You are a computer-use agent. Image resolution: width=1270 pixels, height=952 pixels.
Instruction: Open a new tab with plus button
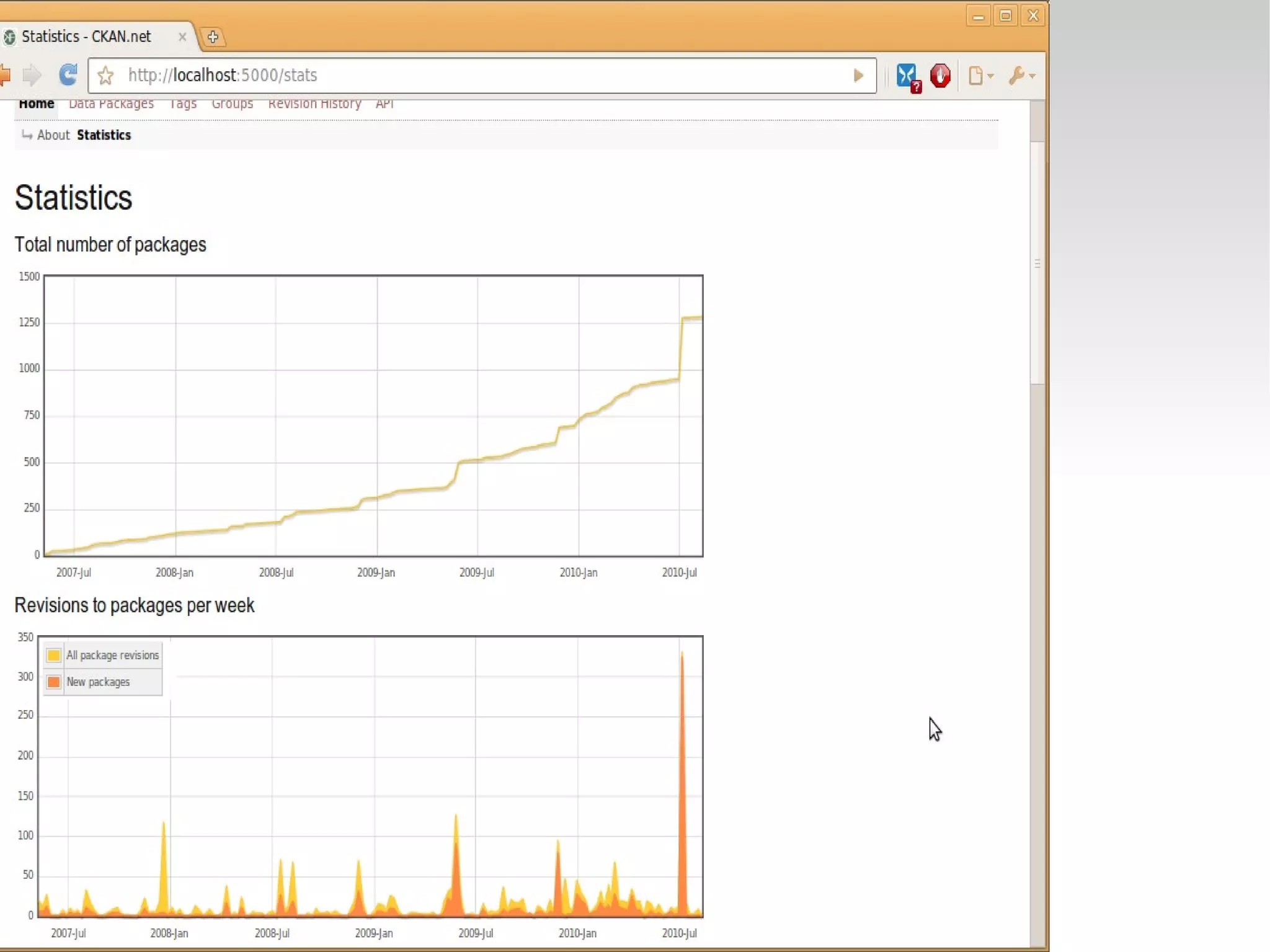click(213, 37)
